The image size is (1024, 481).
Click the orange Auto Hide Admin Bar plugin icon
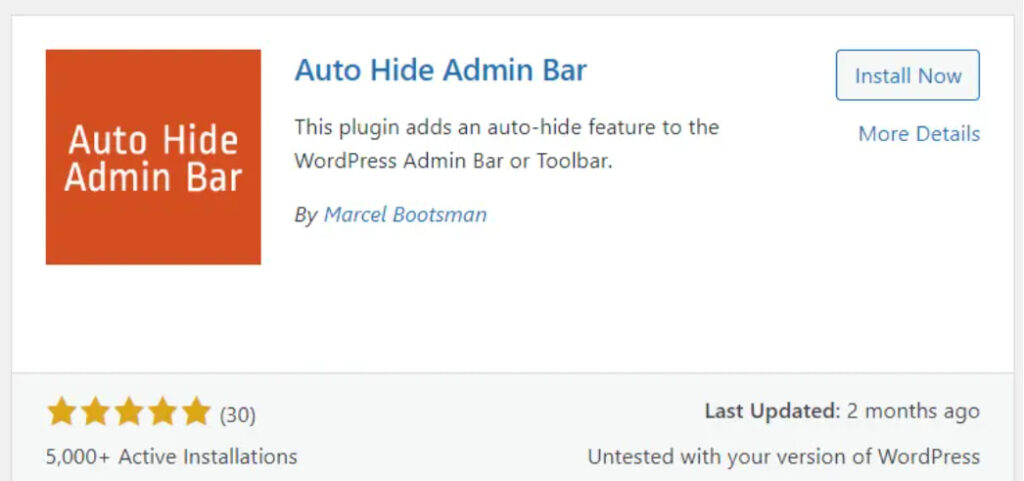click(153, 157)
